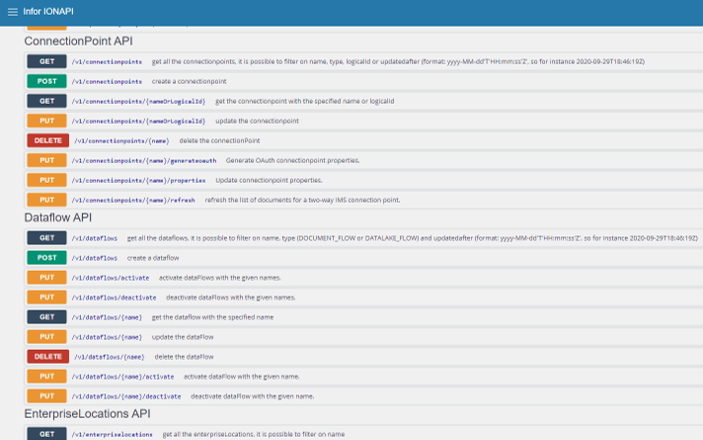Click POST button for /v1/connectionpoints
The width and height of the screenshot is (703, 440).
[47, 81]
